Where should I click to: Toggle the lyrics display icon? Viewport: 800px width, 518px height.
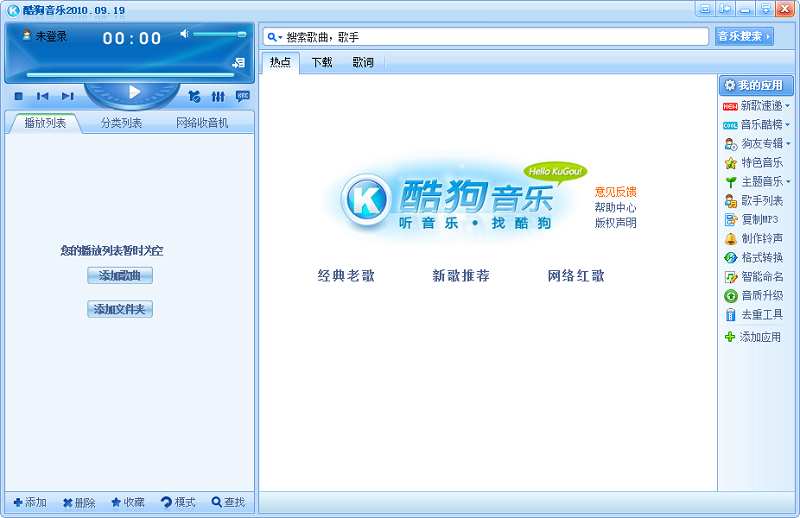pyautogui.click(x=242, y=95)
